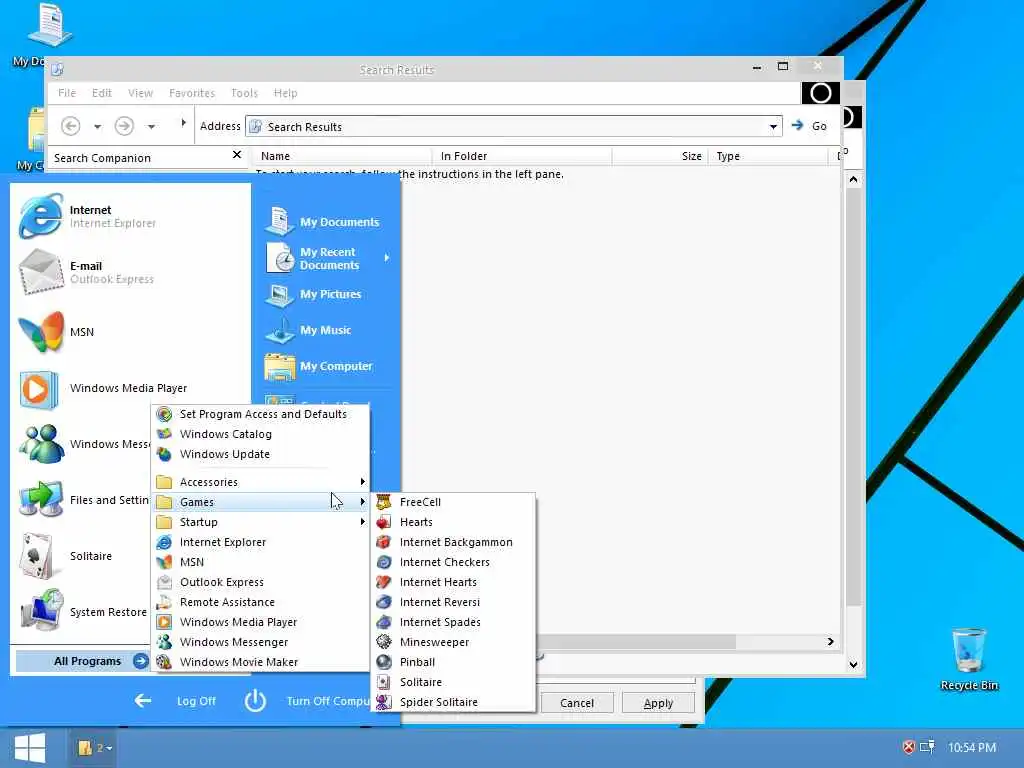
Task: Click the Forward navigation button
Action: coord(124,125)
